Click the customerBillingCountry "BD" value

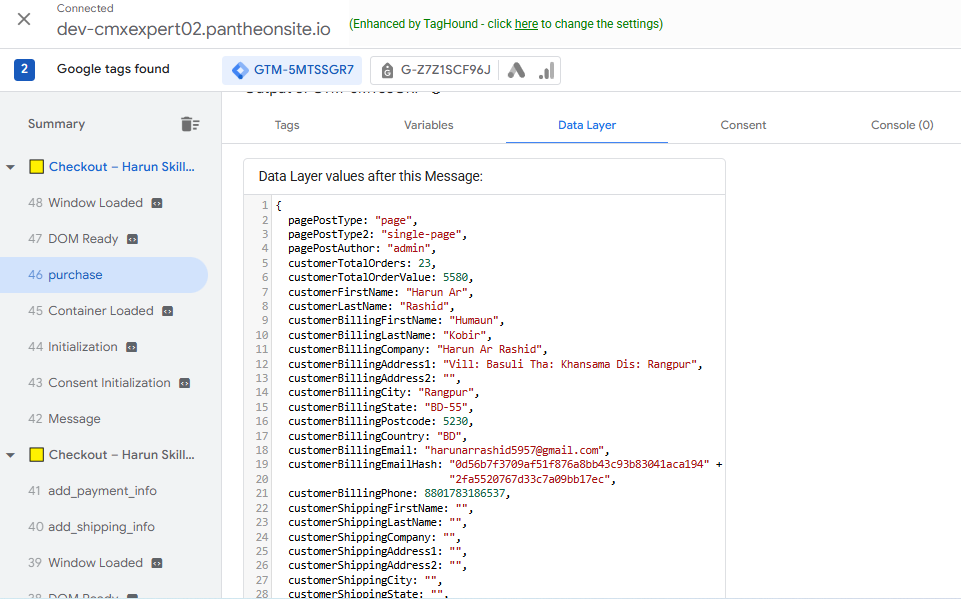(x=449, y=437)
